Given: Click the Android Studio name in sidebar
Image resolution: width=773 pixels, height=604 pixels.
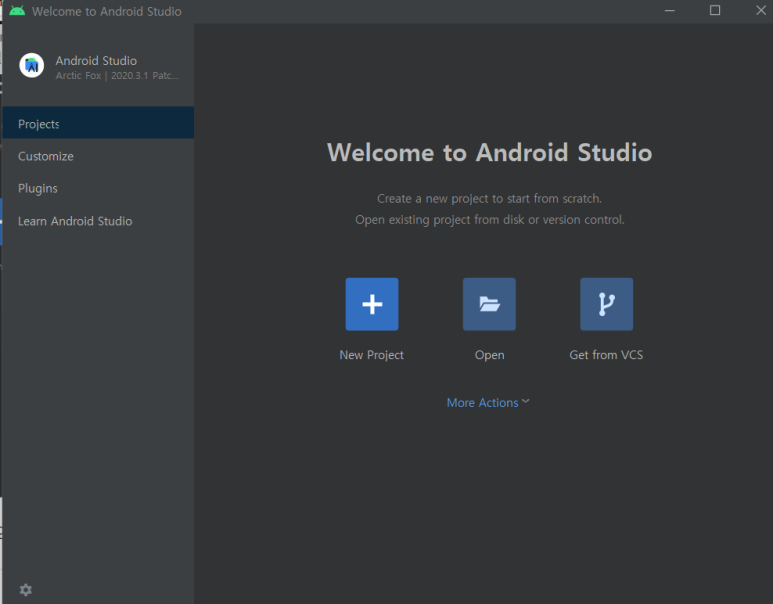Looking at the screenshot, I should [x=96, y=61].
